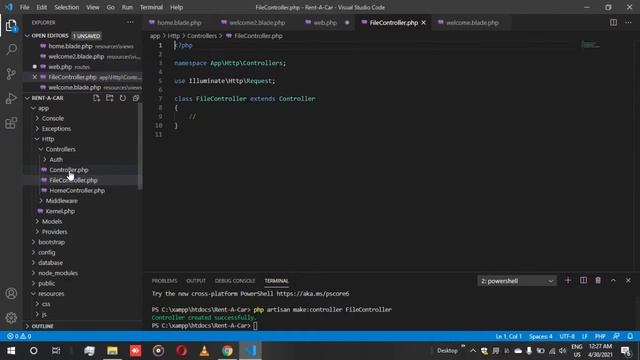Switch to welcome2.blade.php tab
The height and width of the screenshot is (360, 640).
pyautogui.click(x=257, y=22)
